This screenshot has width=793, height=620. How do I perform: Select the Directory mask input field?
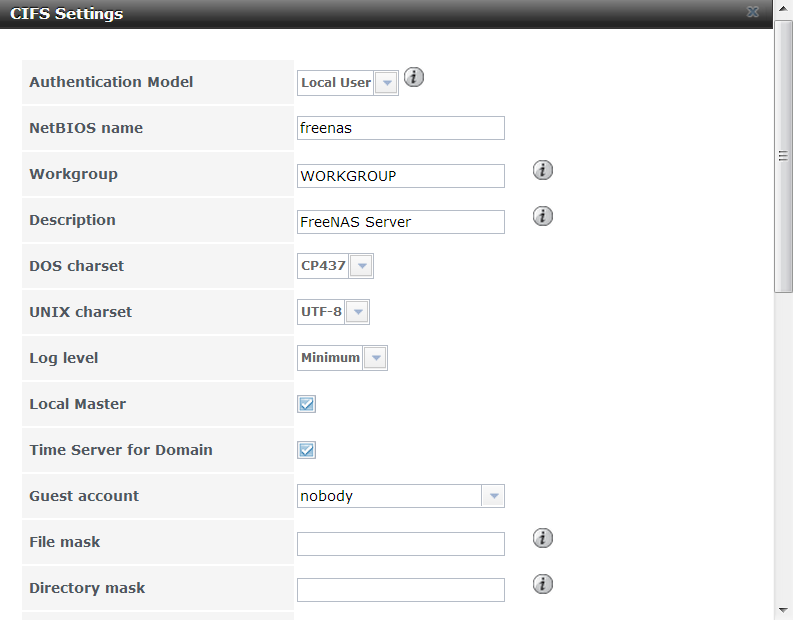pyautogui.click(x=401, y=590)
